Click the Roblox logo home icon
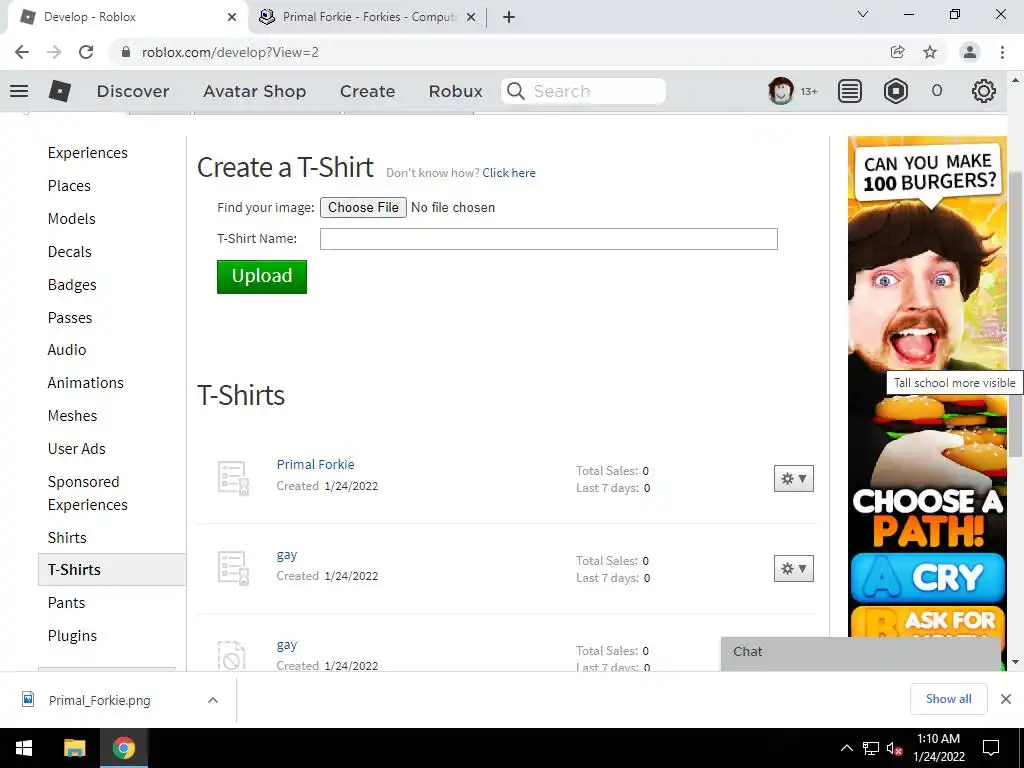1024x768 pixels. (59, 91)
